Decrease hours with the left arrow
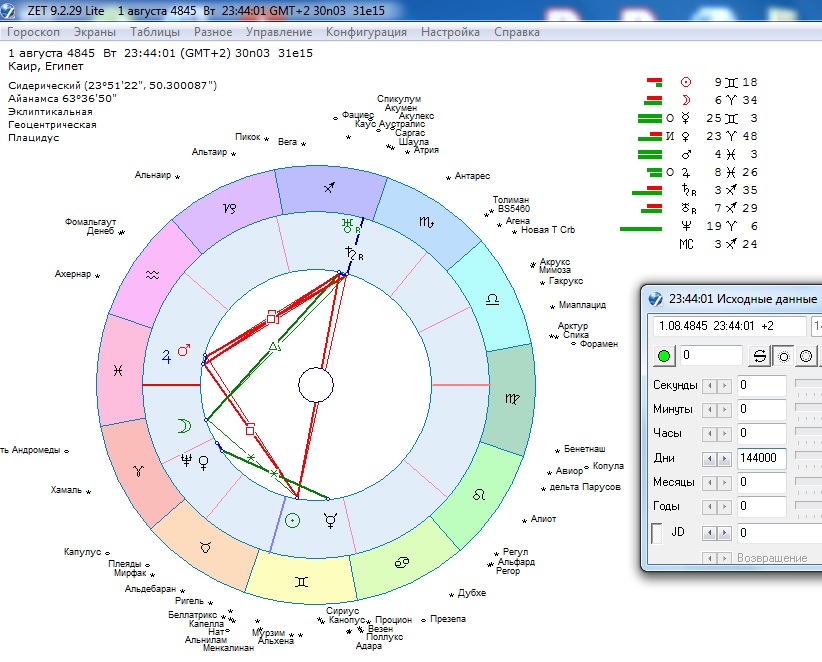This screenshot has width=822, height=662. tap(709, 434)
